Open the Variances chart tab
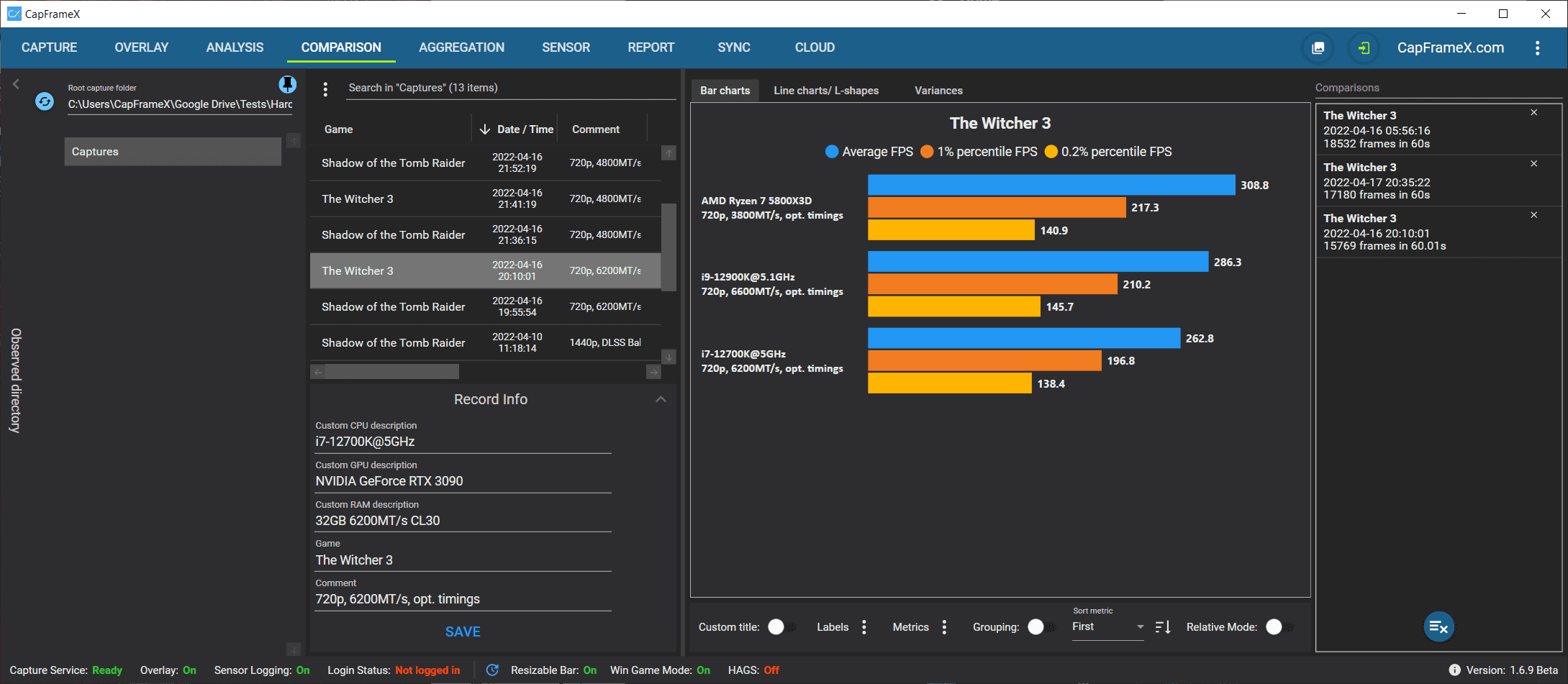 tap(938, 91)
